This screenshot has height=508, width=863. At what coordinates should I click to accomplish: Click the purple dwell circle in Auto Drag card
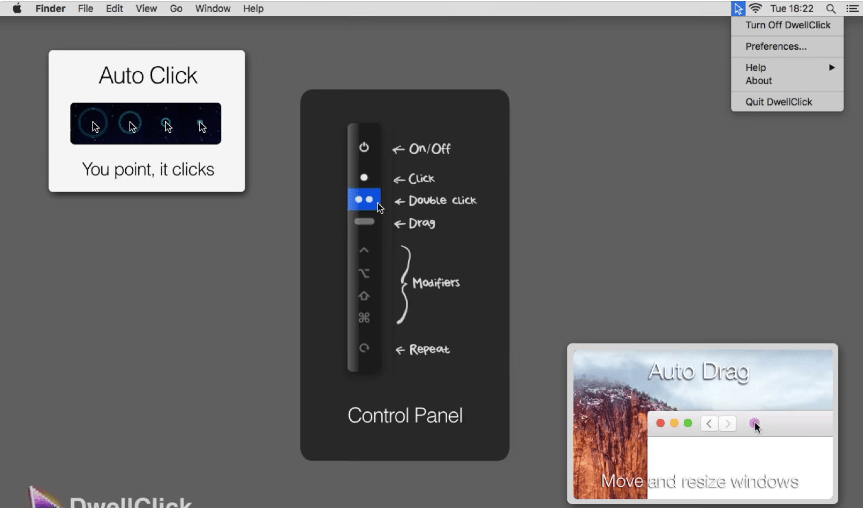pyautogui.click(x=754, y=423)
